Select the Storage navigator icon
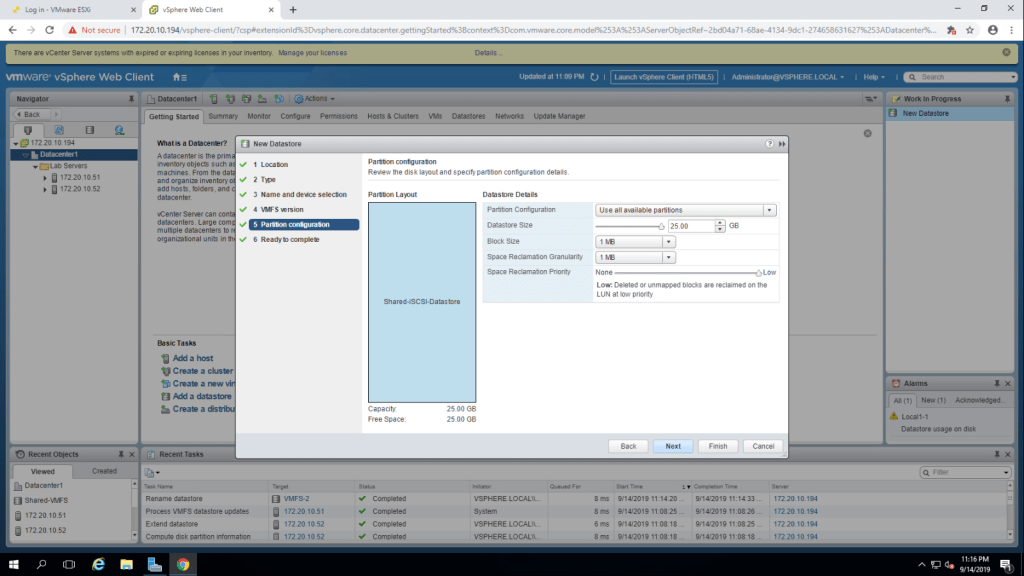Image resolution: width=1024 pixels, height=576 pixels. coord(89,130)
